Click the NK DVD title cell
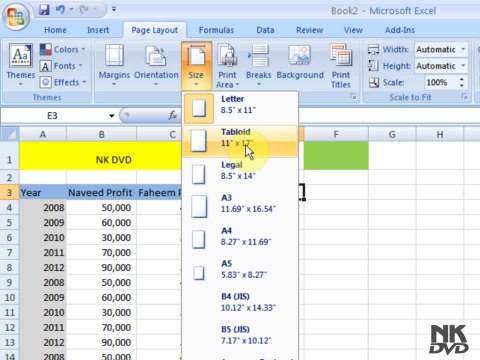This screenshot has height=360, width=480. coord(101,156)
